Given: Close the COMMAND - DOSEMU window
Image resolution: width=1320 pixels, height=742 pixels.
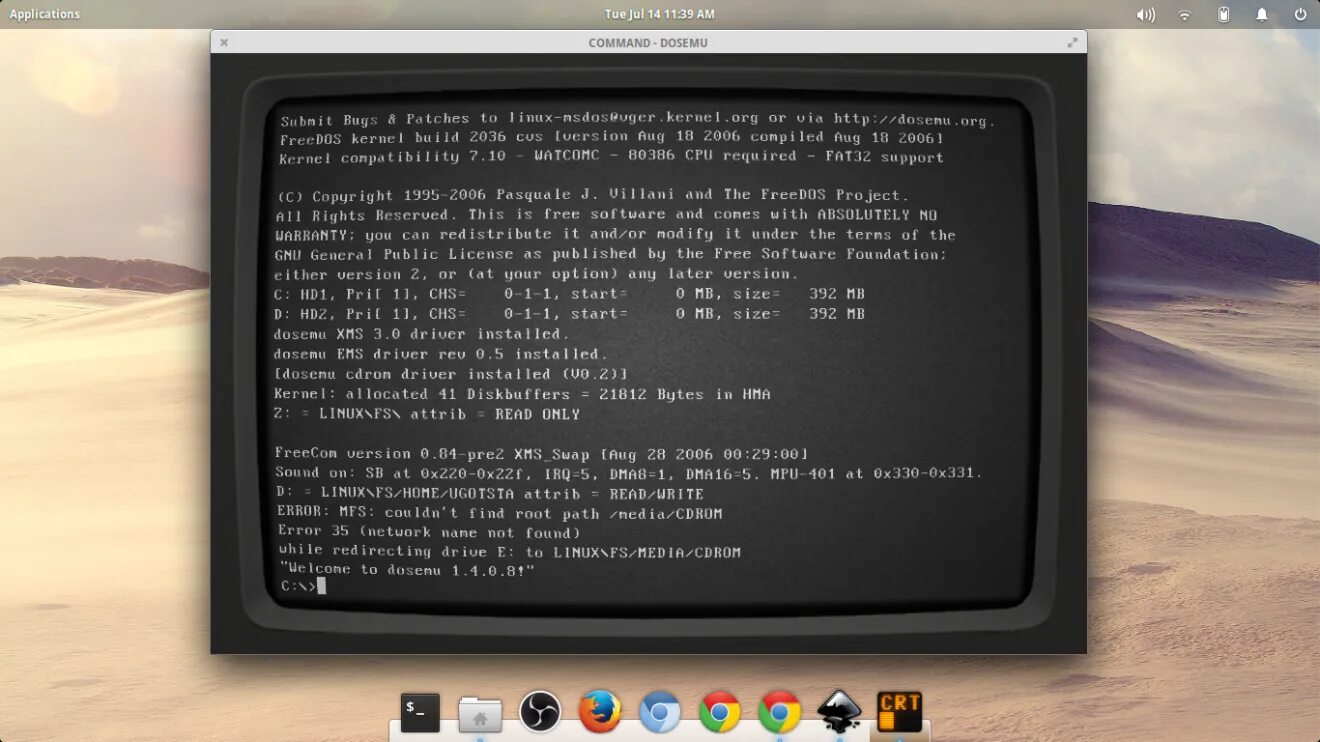Looking at the screenshot, I should tap(224, 42).
